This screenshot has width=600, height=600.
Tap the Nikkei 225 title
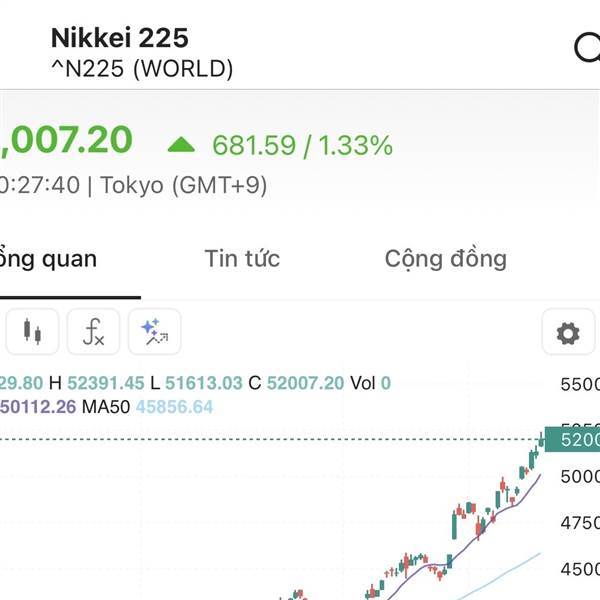pos(119,38)
